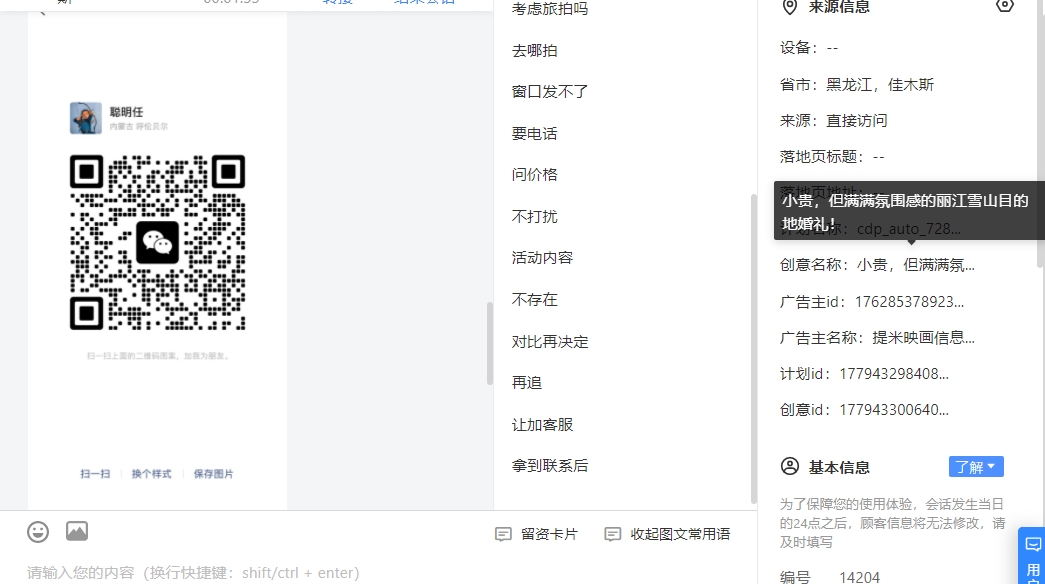The height and width of the screenshot is (584, 1045).
Task: Click the 来源 value 直接访问
Action: [x=856, y=121]
